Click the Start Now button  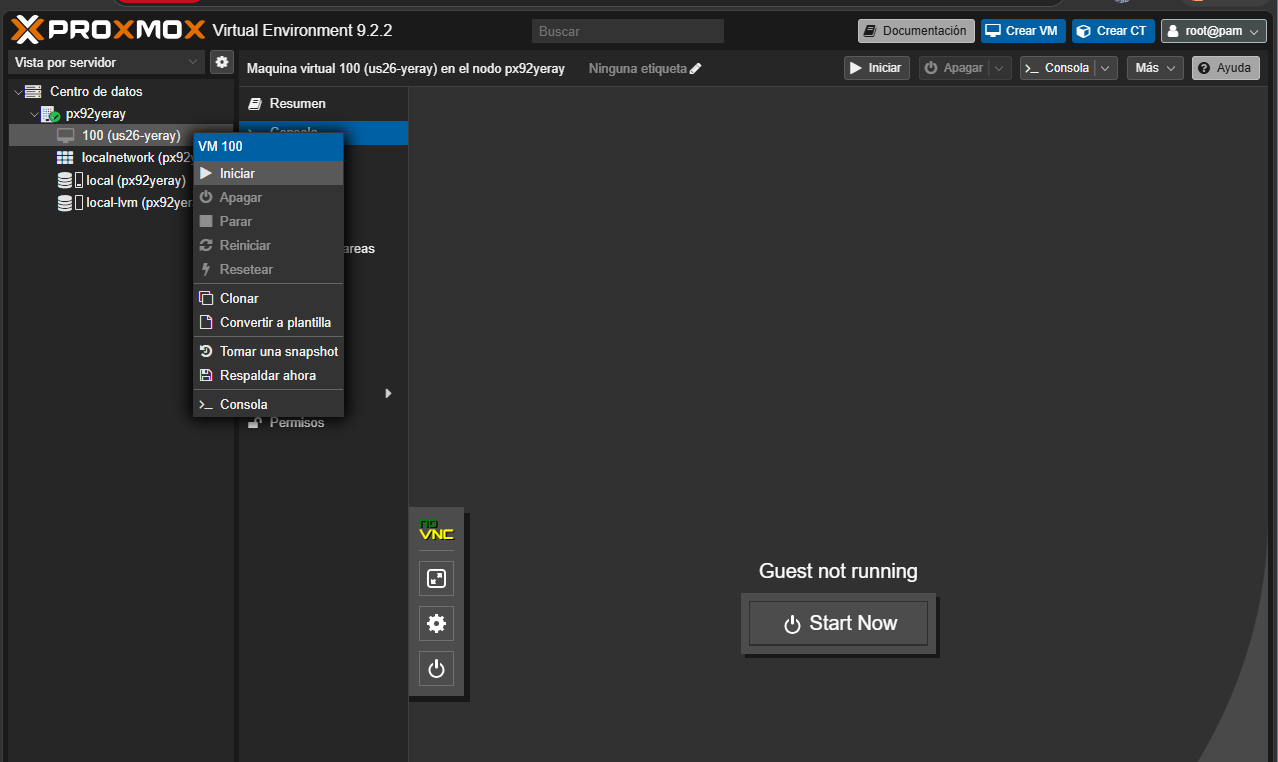tap(838, 623)
